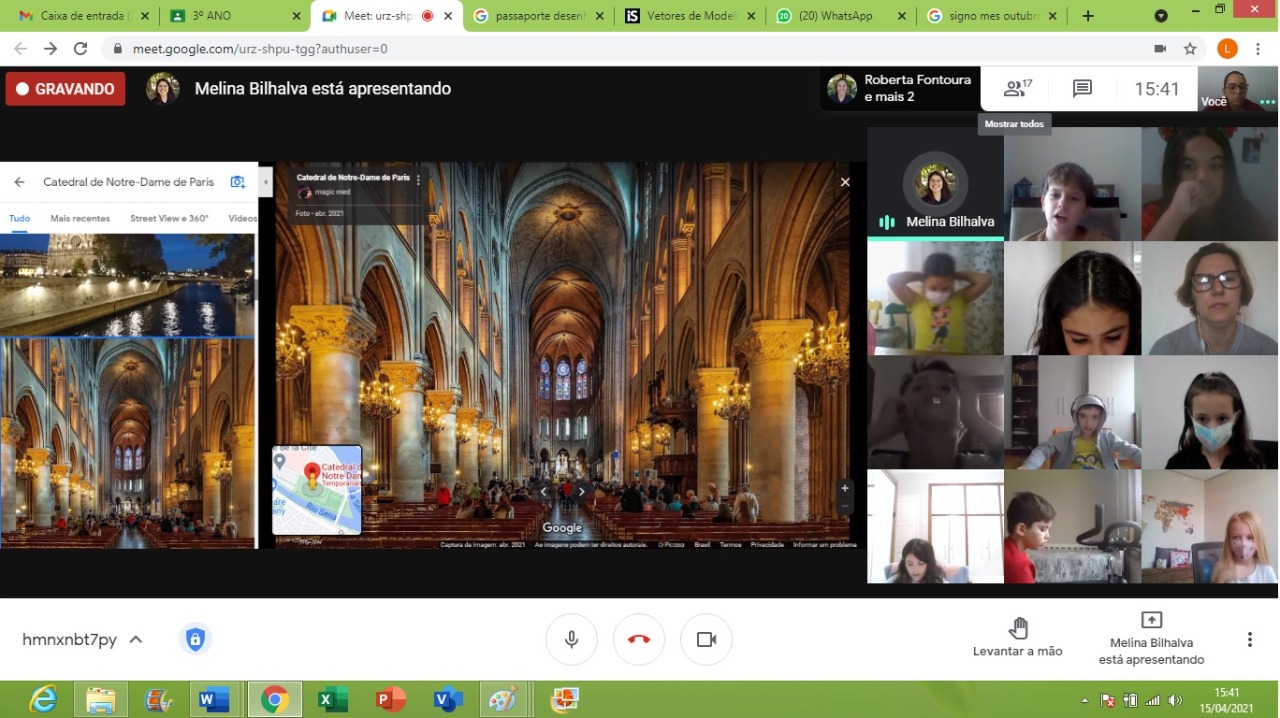Click the Levantar a mão hand icon

click(1018, 628)
